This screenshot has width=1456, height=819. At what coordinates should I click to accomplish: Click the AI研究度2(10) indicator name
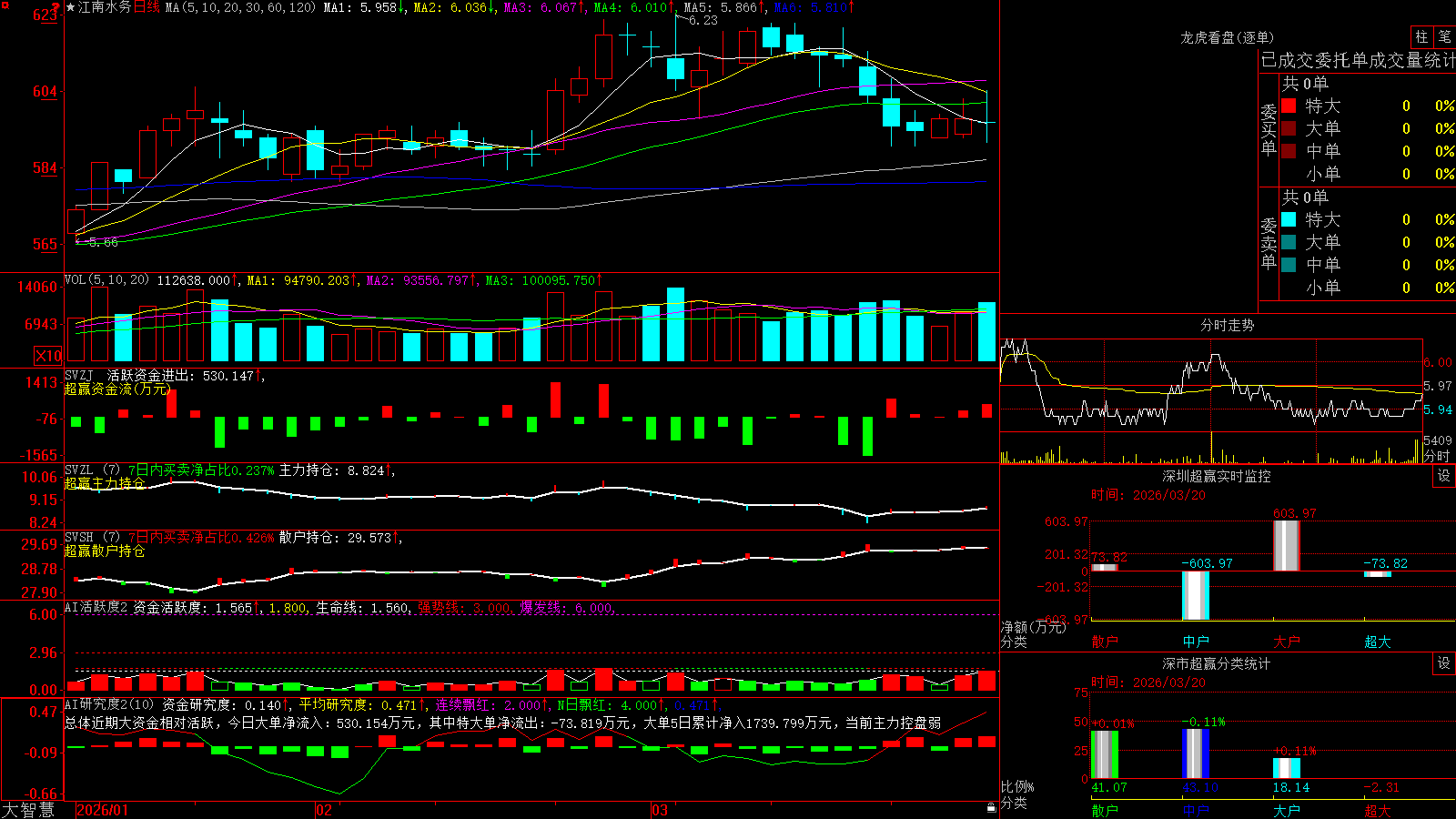(110, 704)
